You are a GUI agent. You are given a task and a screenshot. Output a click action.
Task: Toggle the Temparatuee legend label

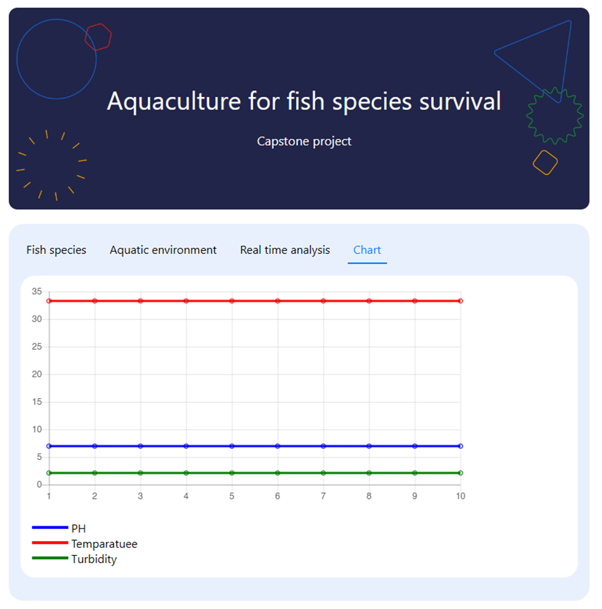tap(104, 544)
